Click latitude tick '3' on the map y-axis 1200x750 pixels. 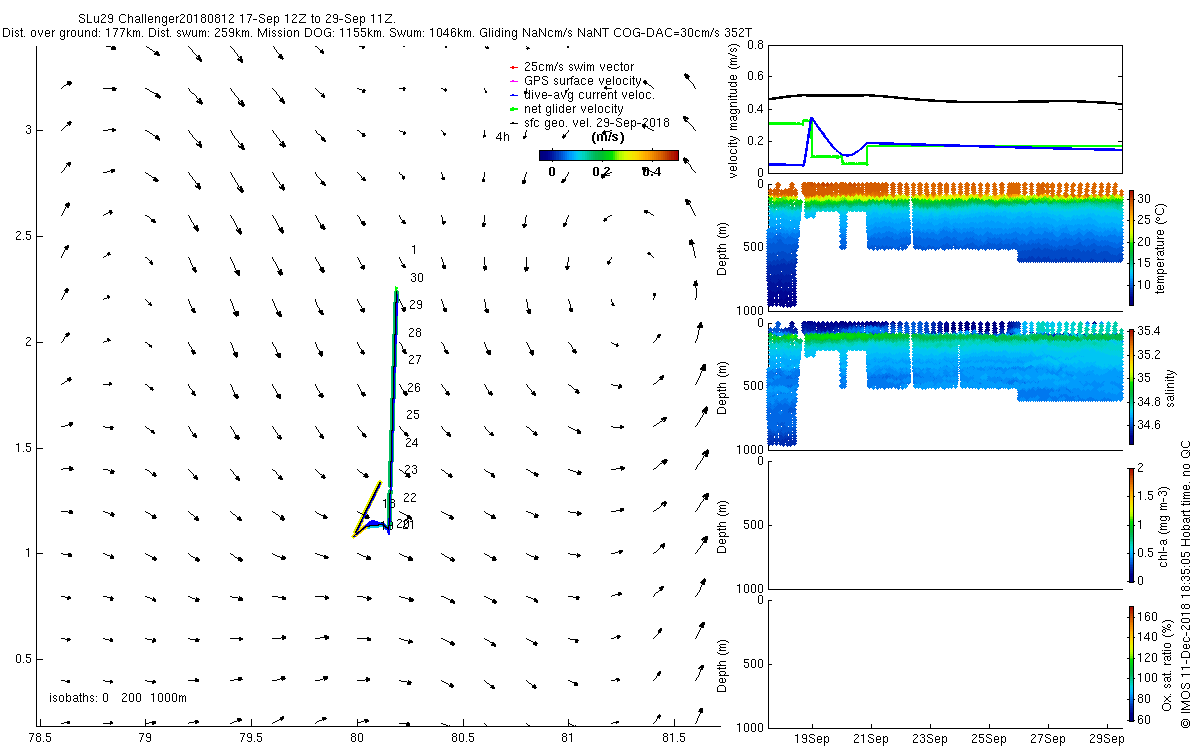coord(27,130)
